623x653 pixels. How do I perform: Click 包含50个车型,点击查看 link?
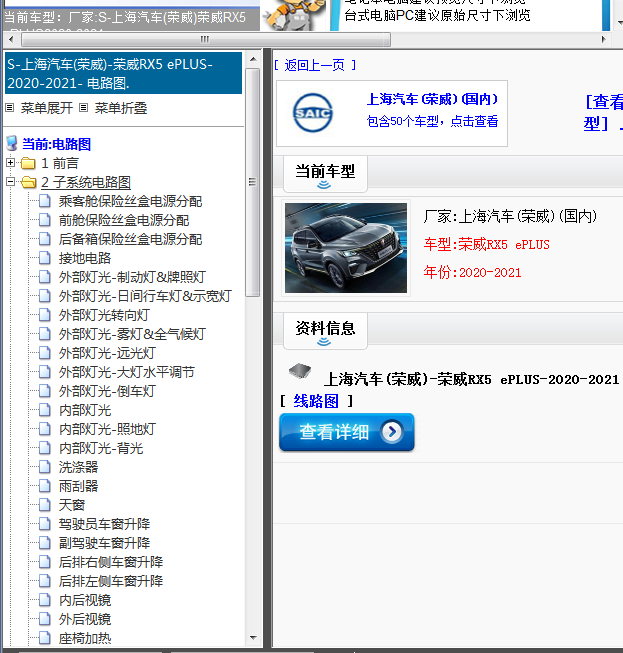[432, 121]
